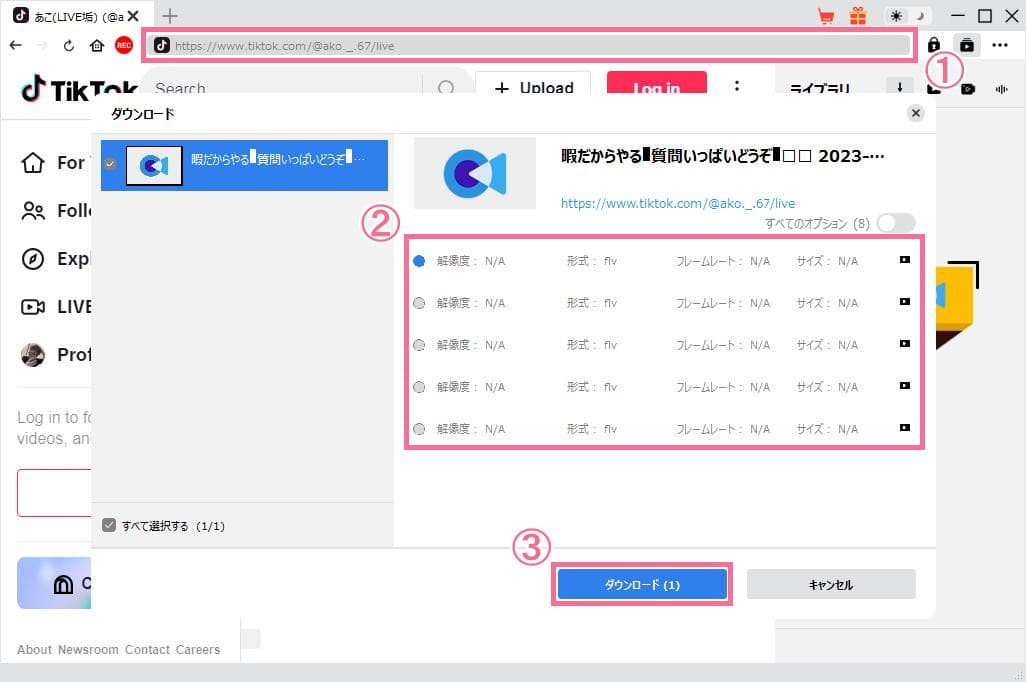Select the third flv format radio button
The height and width of the screenshot is (682, 1026).
point(419,345)
